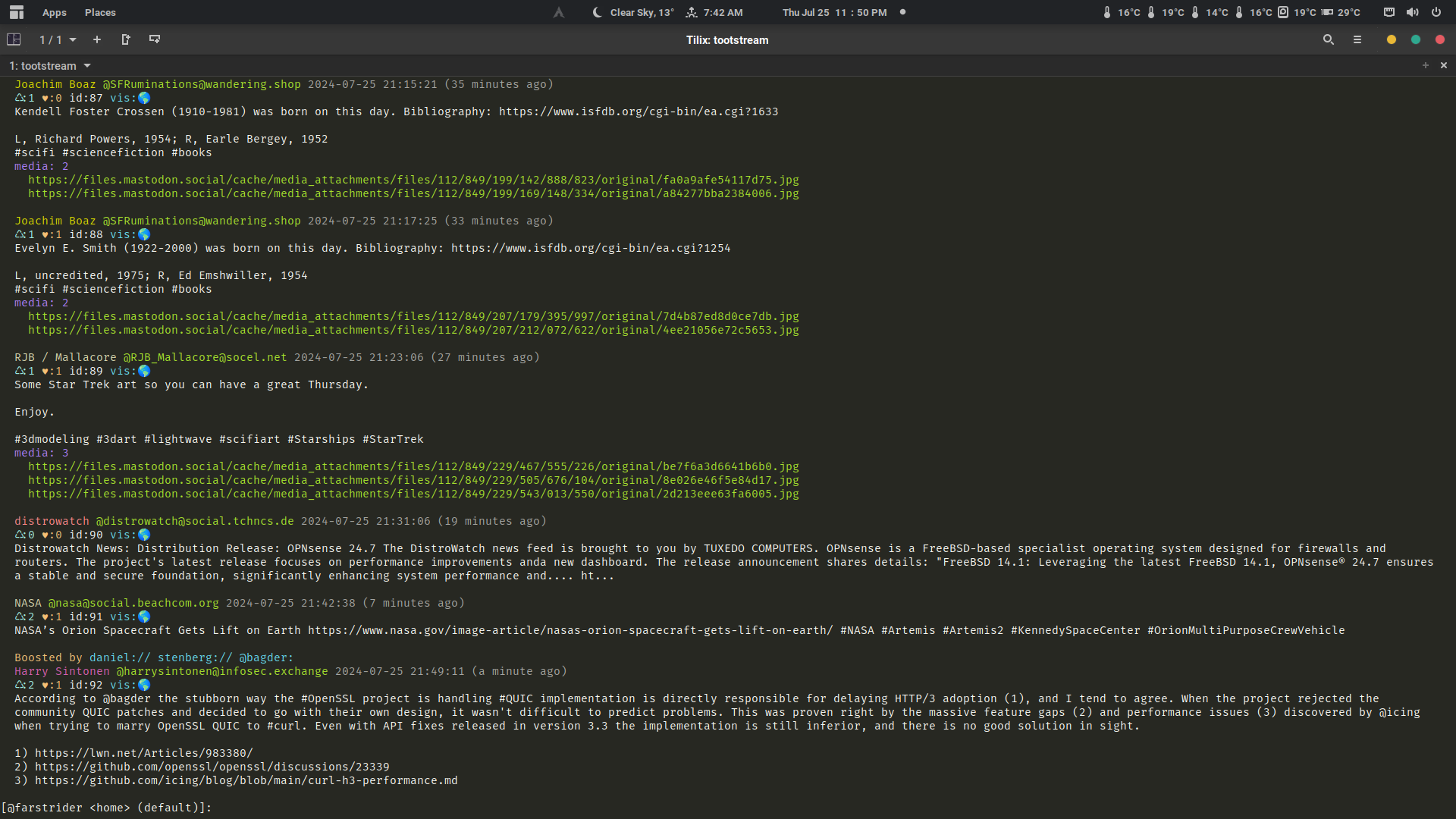Open the find in terminal search

1329,39
